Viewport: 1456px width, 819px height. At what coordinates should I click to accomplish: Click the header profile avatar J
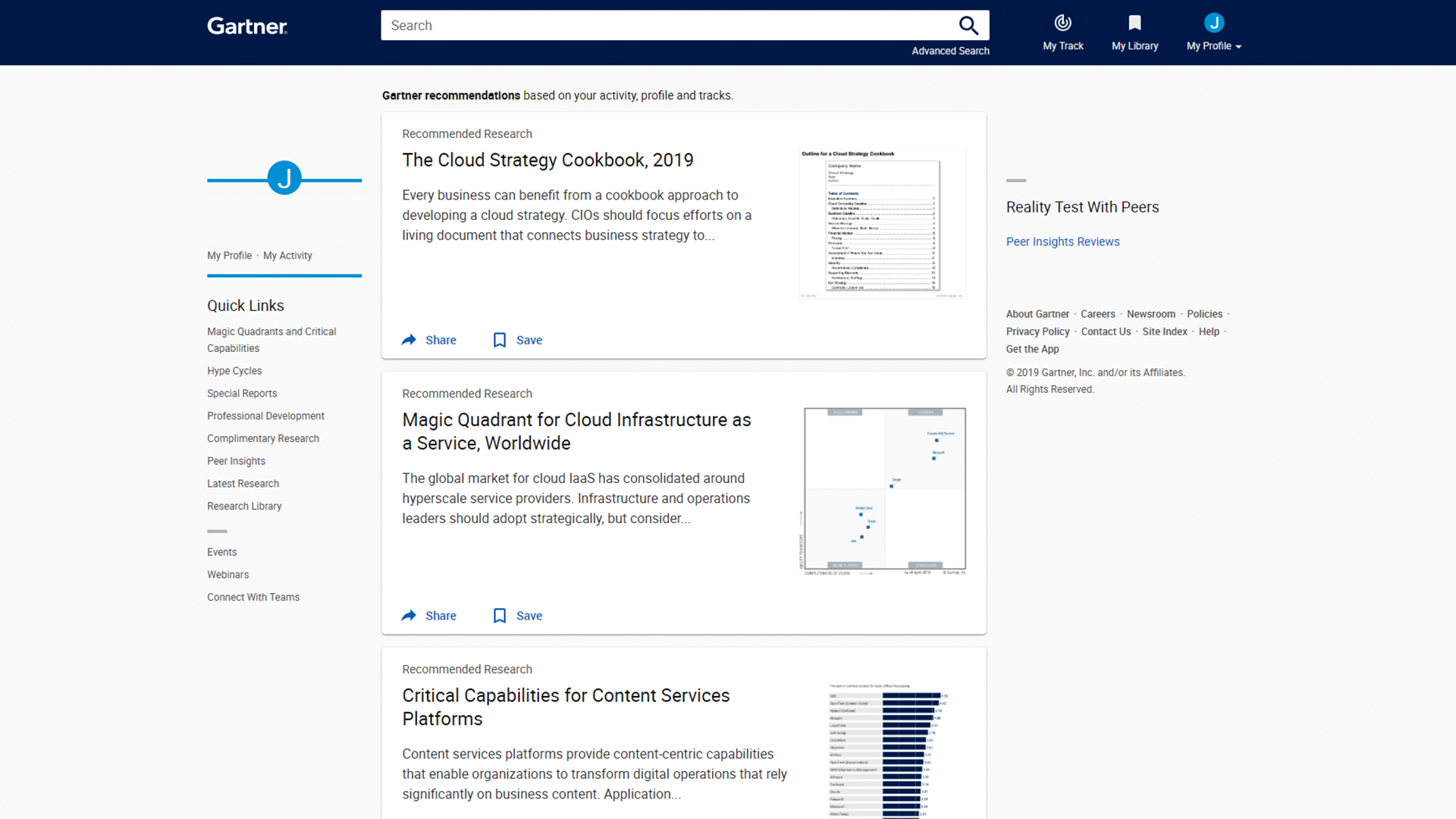(x=1214, y=23)
